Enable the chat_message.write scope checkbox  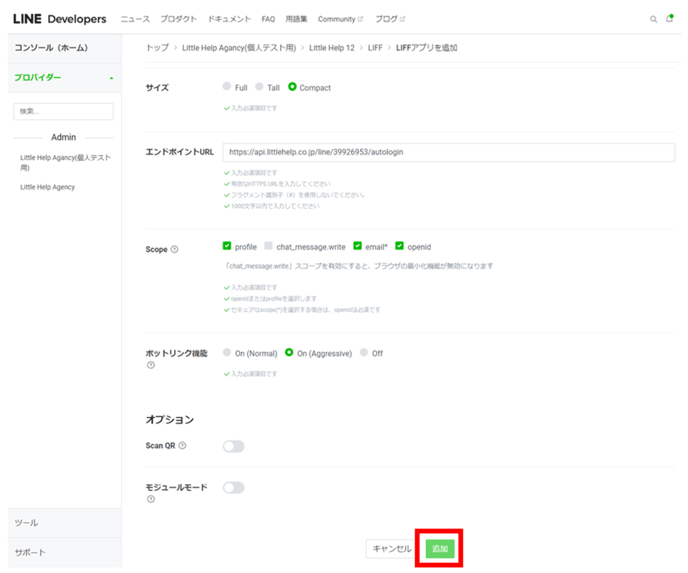[269, 246]
